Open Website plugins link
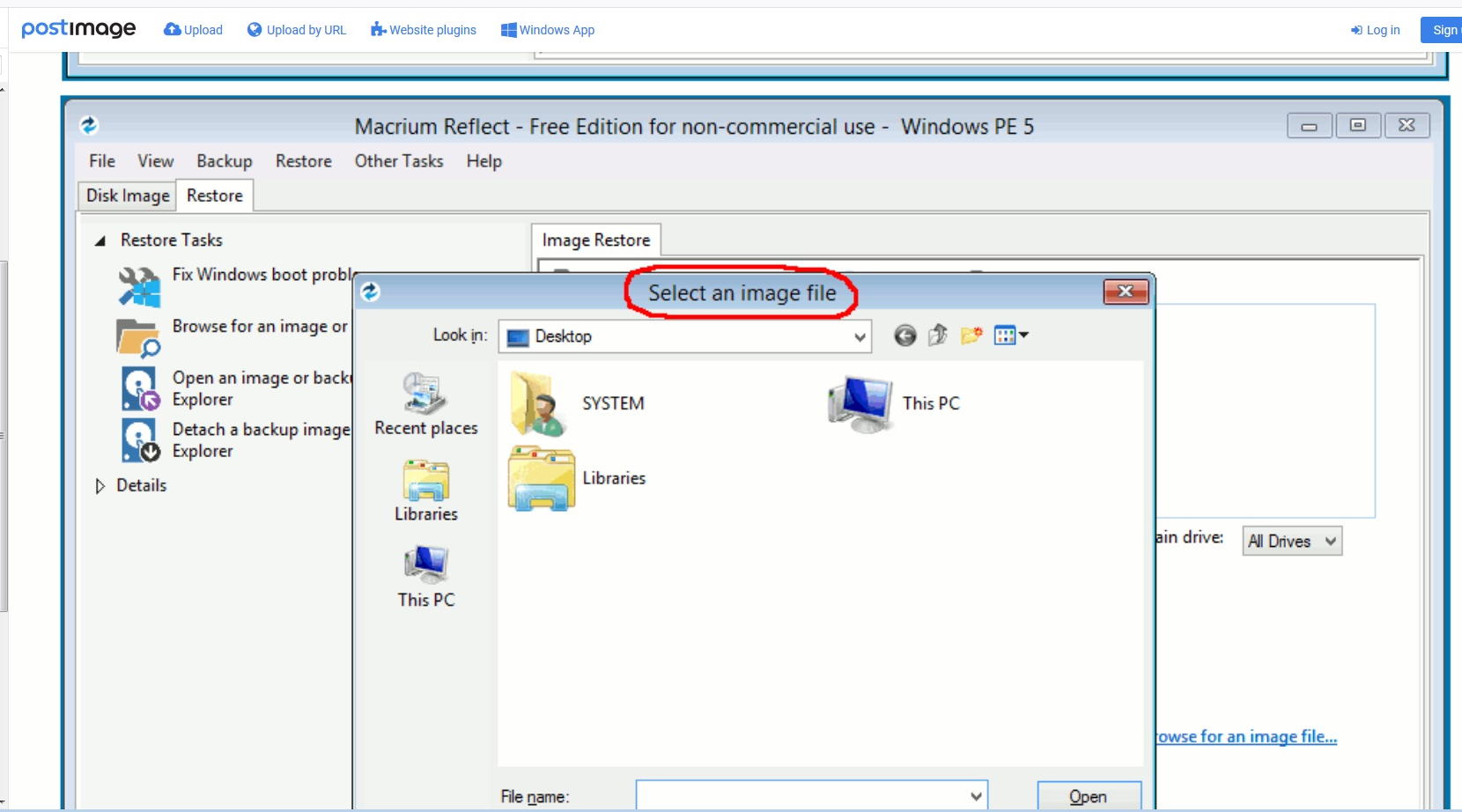Viewport: 1462px width, 812px height. click(424, 30)
